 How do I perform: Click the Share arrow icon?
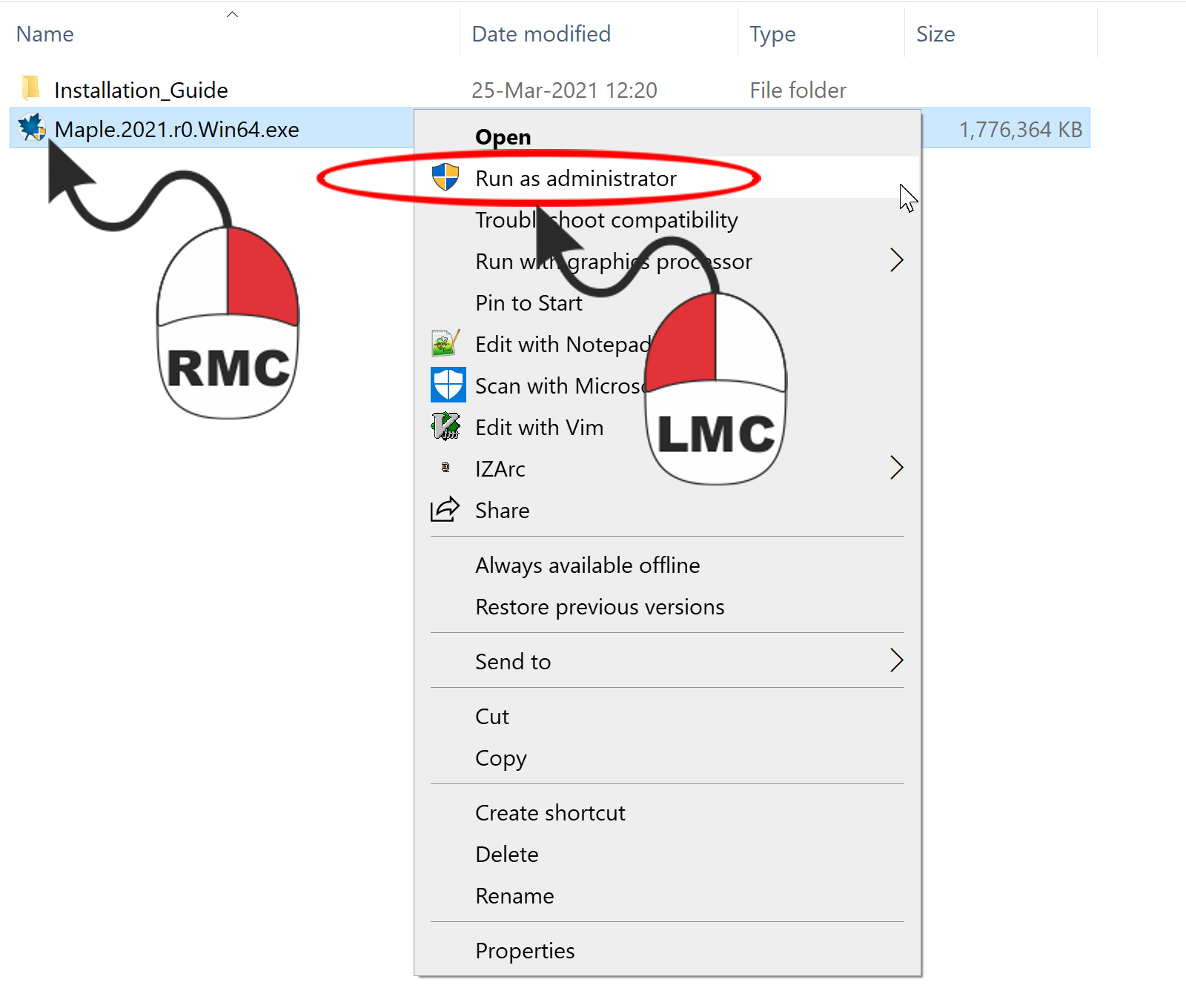pyautogui.click(x=445, y=510)
